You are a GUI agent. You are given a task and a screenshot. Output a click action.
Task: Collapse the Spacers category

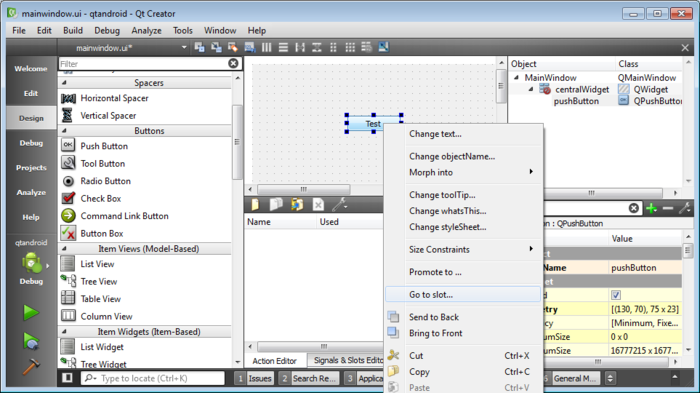click(x=64, y=83)
